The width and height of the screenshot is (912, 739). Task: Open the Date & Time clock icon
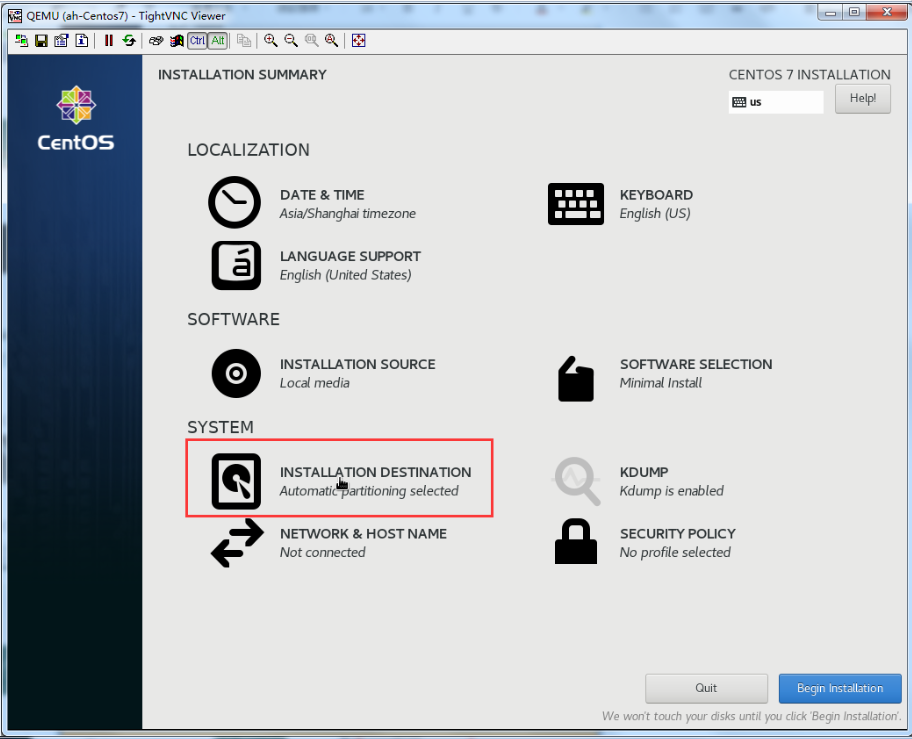tap(234, 203)
